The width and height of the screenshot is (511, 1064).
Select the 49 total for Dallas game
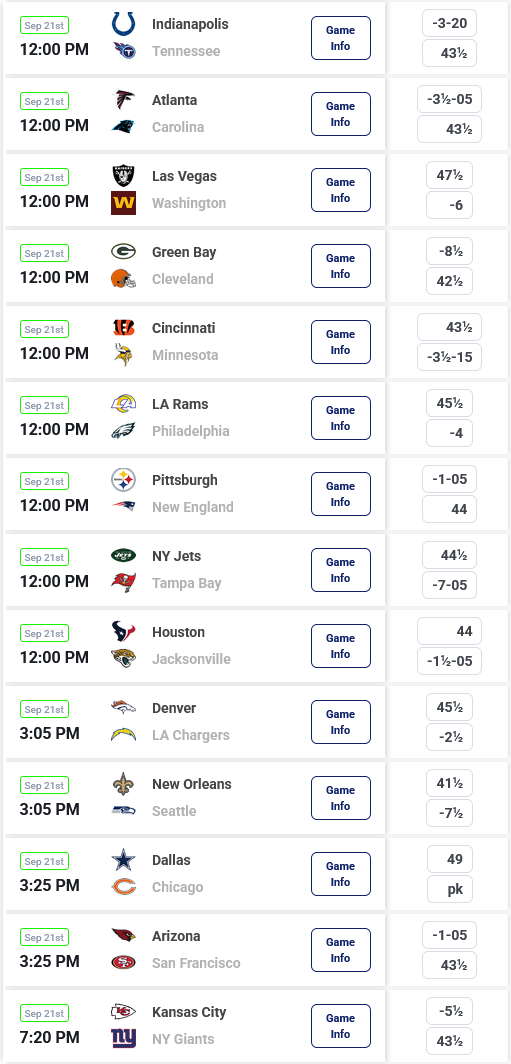tap(449, 859)
